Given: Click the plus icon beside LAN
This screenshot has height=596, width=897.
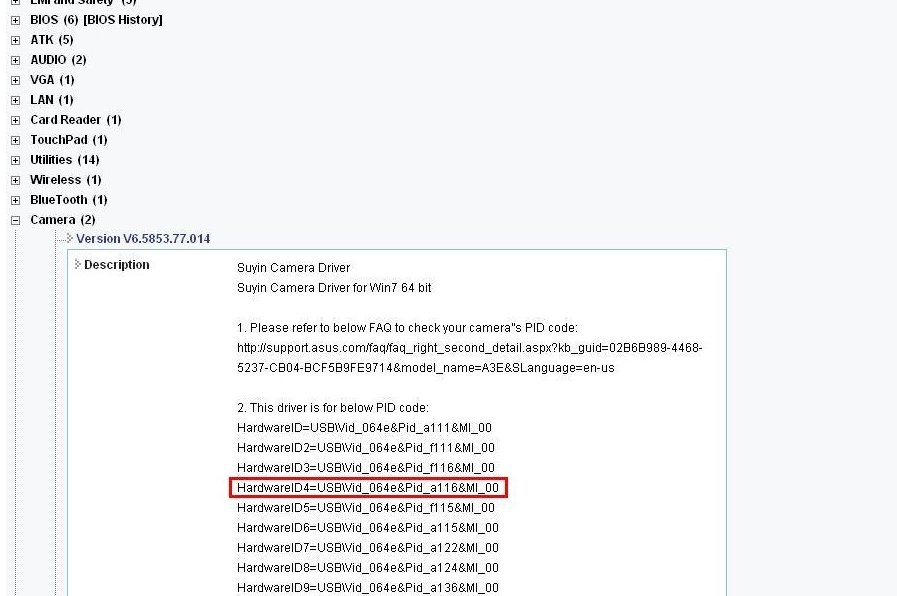Looking at the screenshot, I should click(15, 100).
